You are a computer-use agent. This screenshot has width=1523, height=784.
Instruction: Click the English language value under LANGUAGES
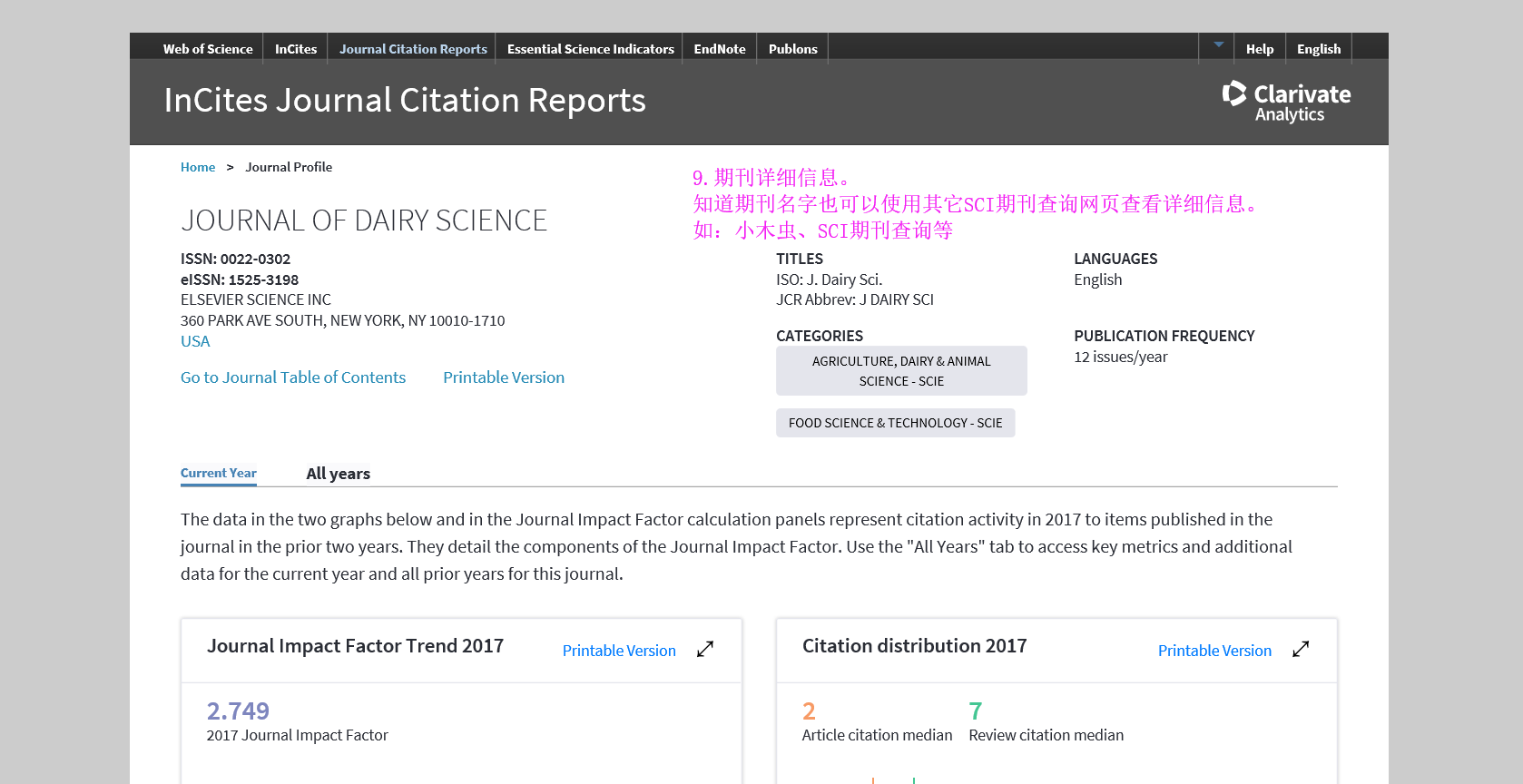pyautogui.click(x=1098, y=280)
